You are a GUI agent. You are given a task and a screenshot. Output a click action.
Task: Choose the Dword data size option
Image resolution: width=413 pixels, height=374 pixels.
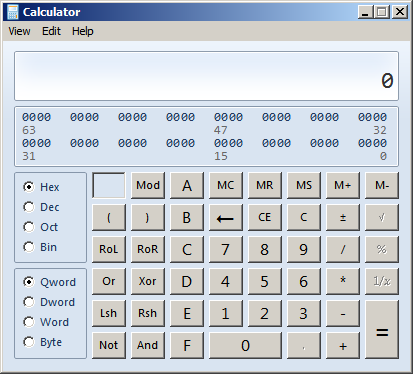pyautogui.click(x=29, y=302)
